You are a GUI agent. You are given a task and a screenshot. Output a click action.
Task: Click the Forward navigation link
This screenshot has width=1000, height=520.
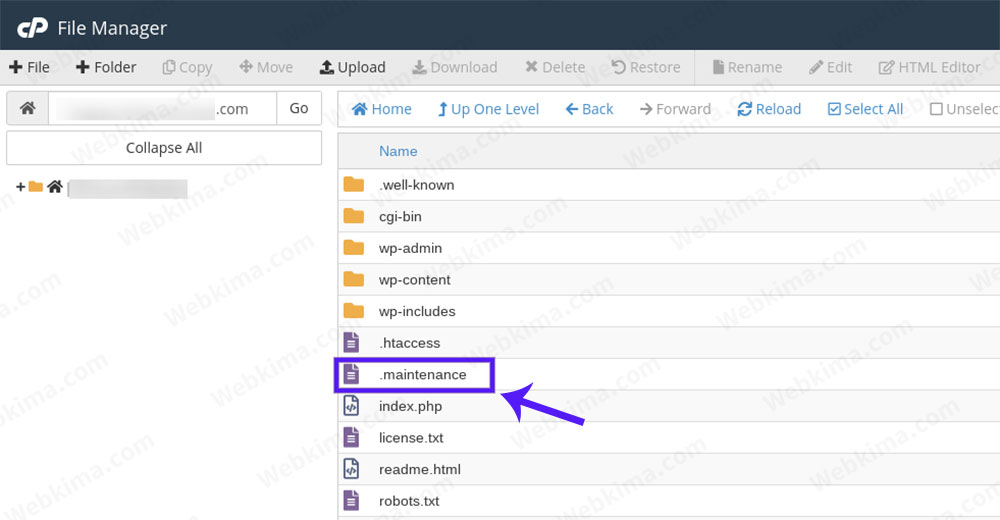click(675, 109)
